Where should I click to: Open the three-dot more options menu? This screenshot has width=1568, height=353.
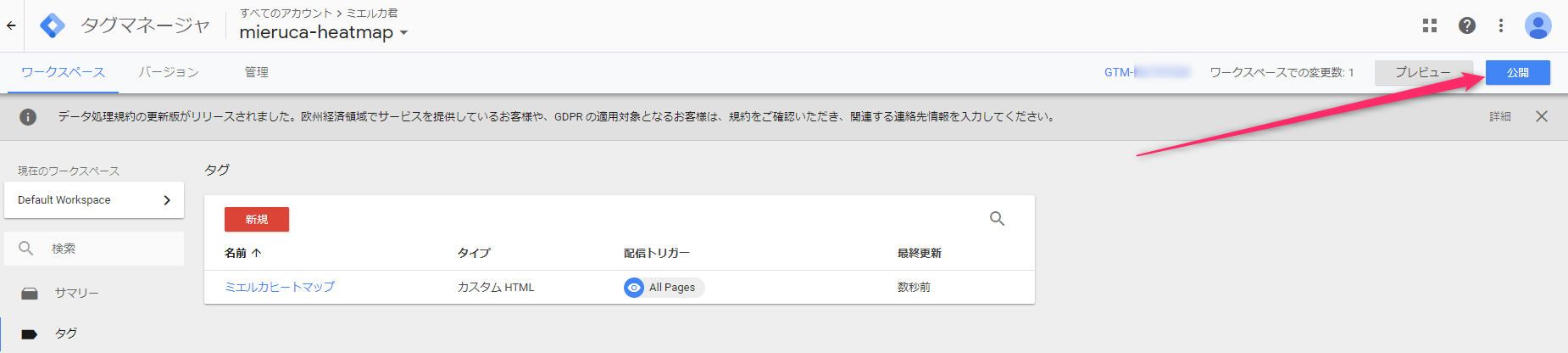pos(1501,25)
